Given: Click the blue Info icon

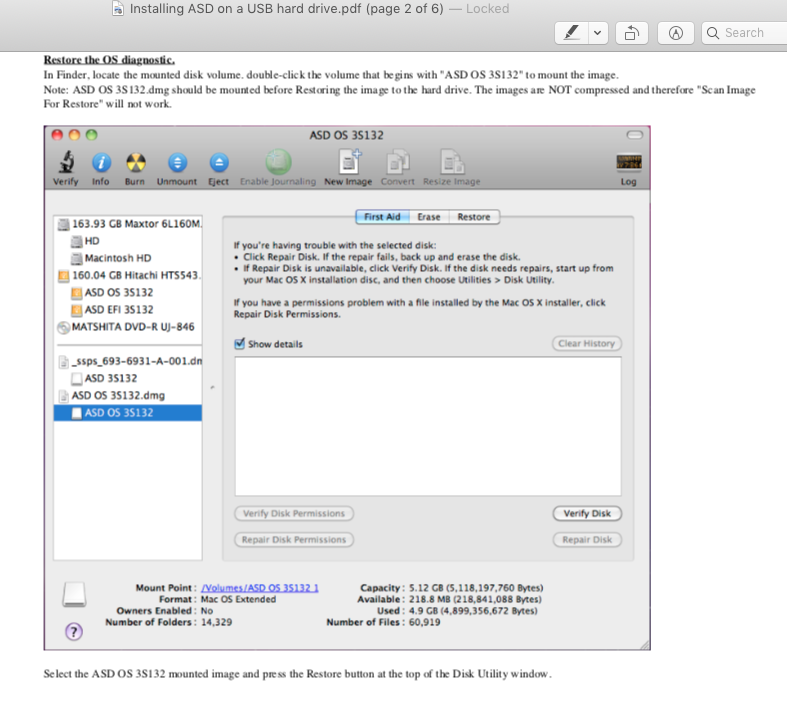Looking at the screenshot, I should coord(101,163).
